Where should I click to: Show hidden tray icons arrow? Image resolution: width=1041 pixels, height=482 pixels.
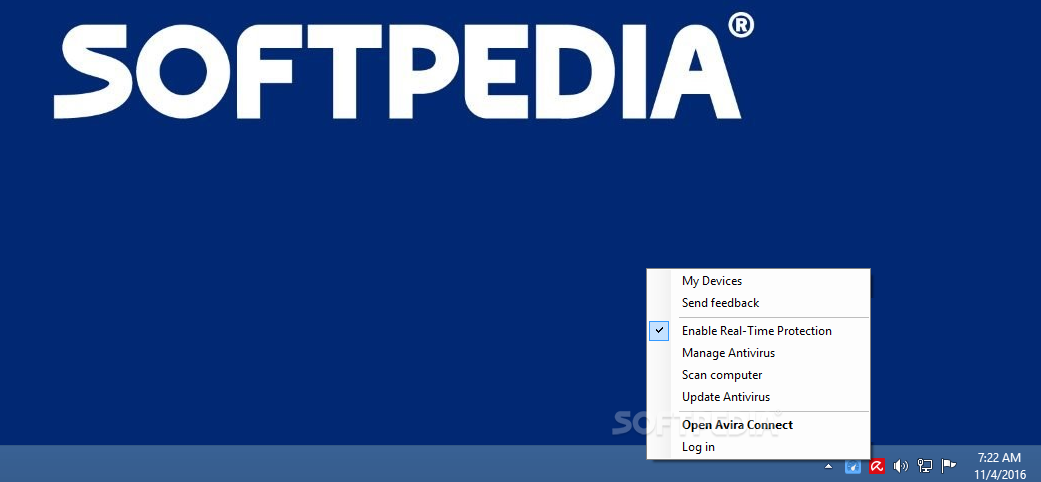click(x=828, y=466)
